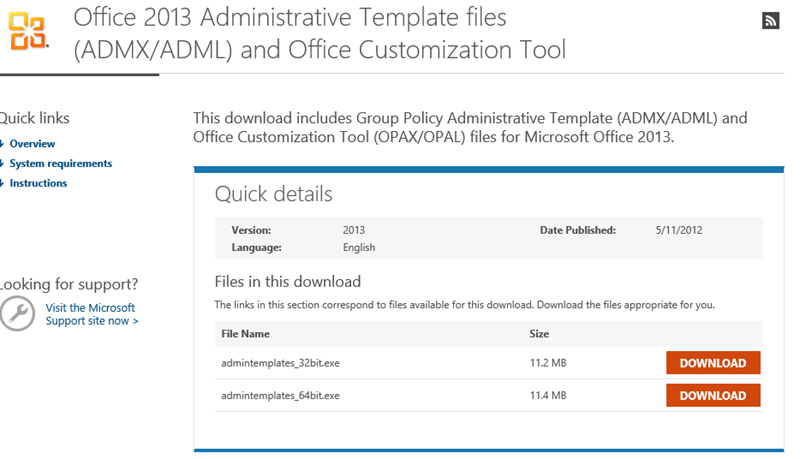800x459 pixels.
Task: Go to the Instructions quick link
Action: tap(38, 184)
